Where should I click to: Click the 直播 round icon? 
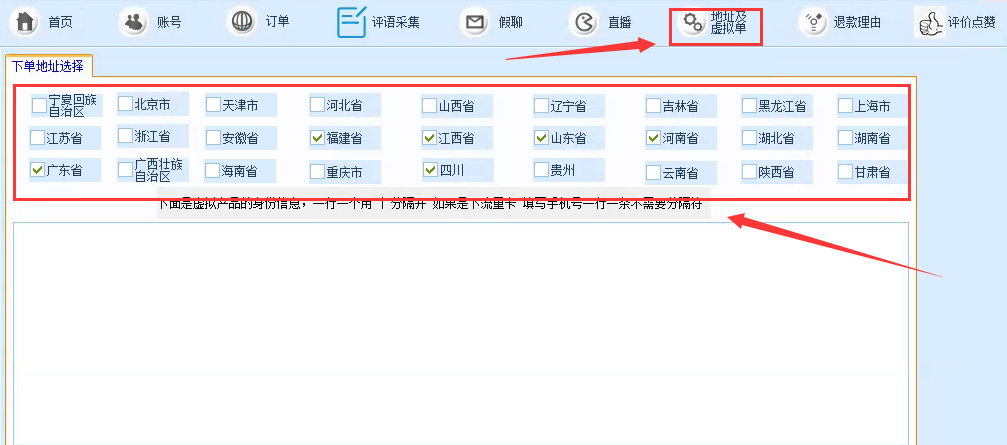584,23
